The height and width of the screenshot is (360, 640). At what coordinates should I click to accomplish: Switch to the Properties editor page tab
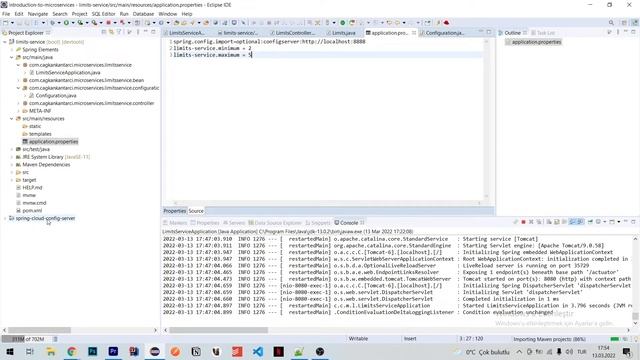click(175, 211)
